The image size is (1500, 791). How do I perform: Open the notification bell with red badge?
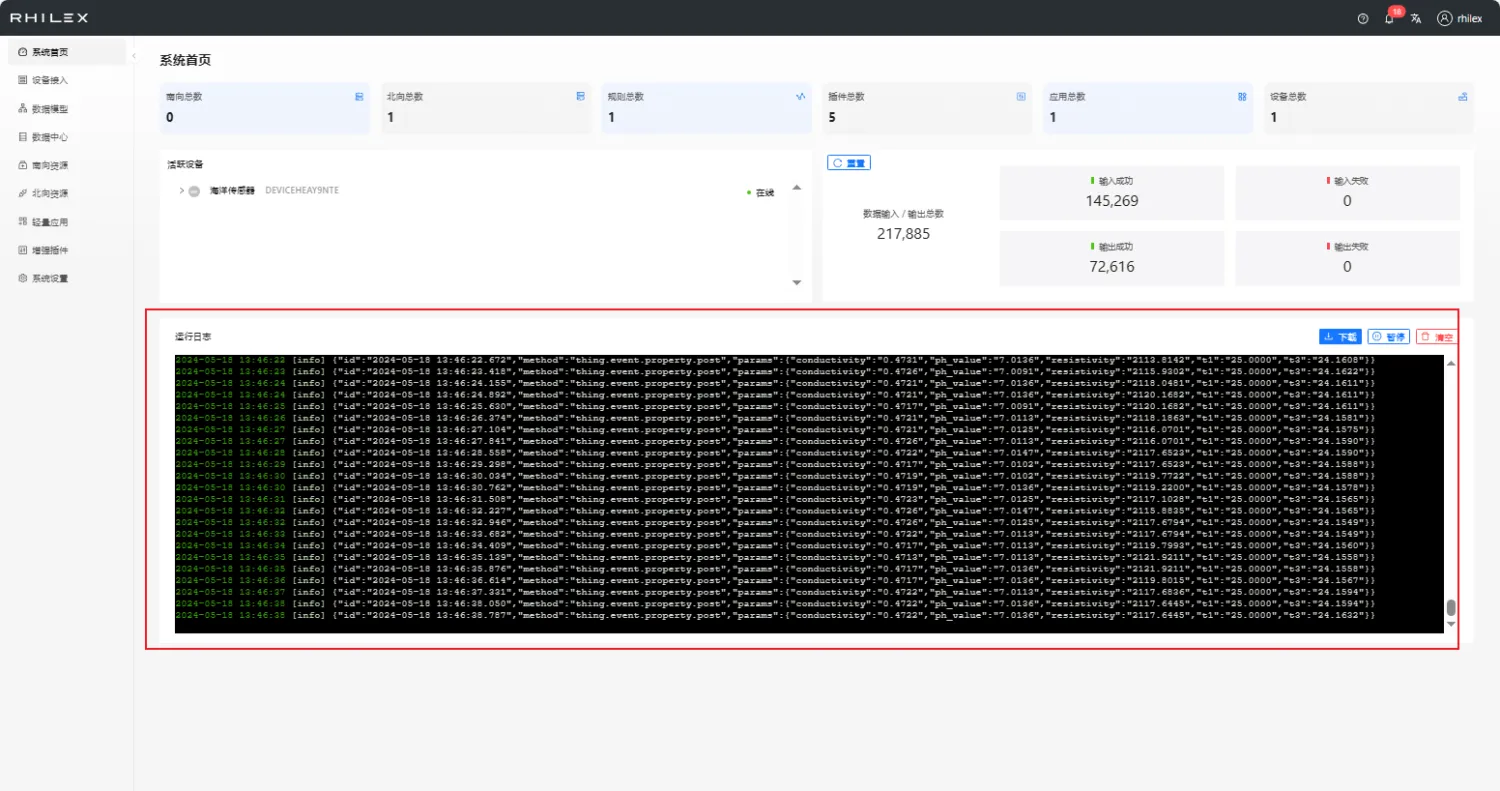(1391, 16)
